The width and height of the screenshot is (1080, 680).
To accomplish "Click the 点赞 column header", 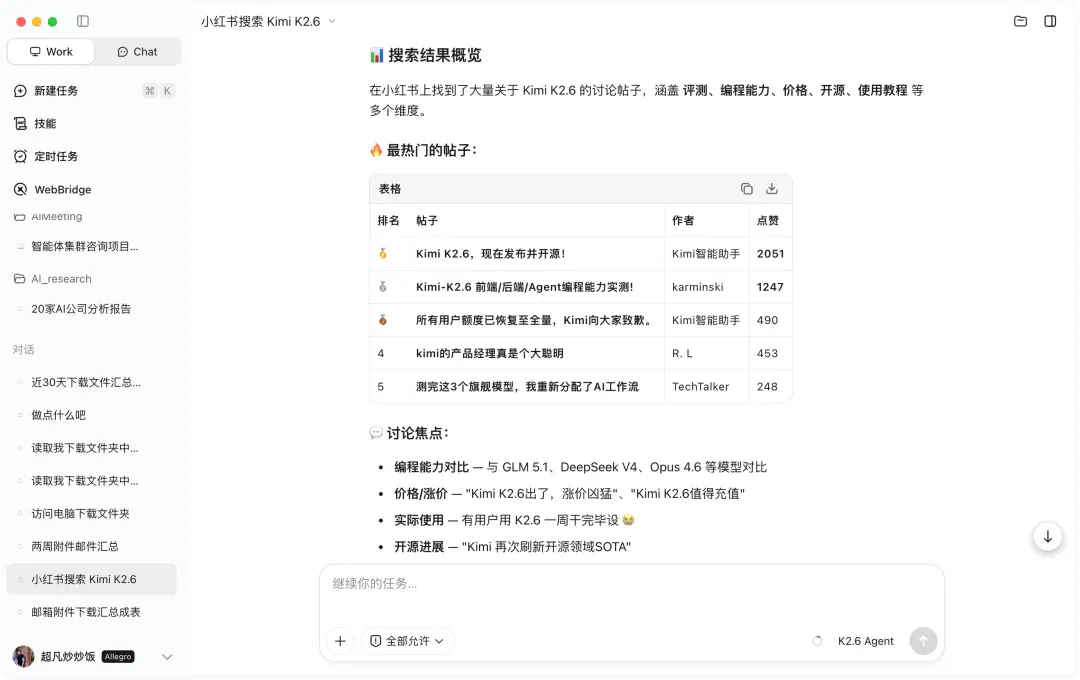I will pos(768,220).
